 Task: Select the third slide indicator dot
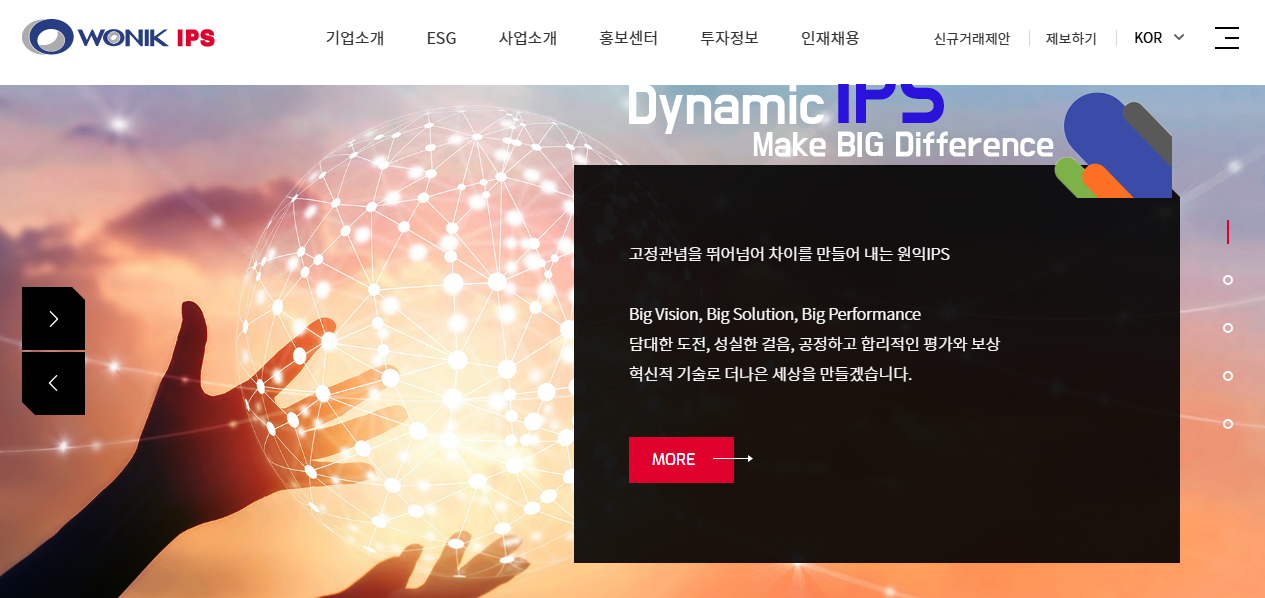[1228, 328]
